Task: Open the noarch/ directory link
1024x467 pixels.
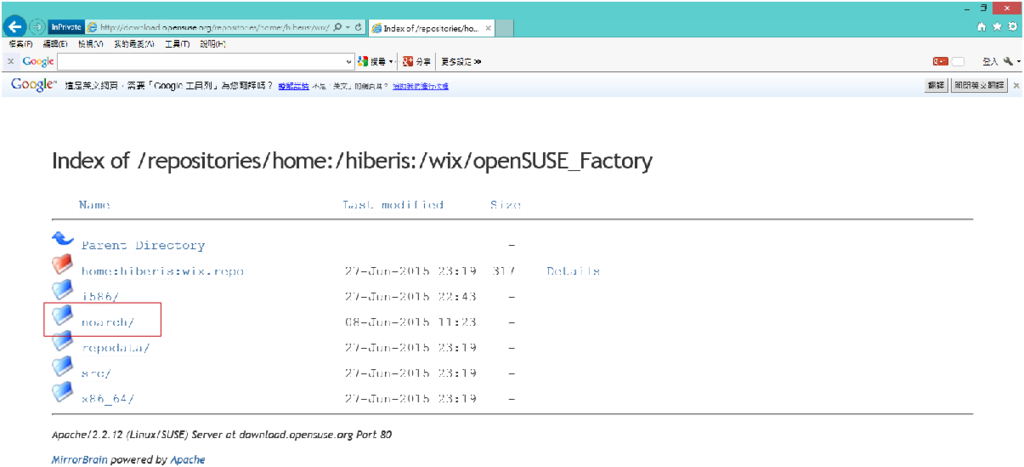Action: [x=107, y=322]
